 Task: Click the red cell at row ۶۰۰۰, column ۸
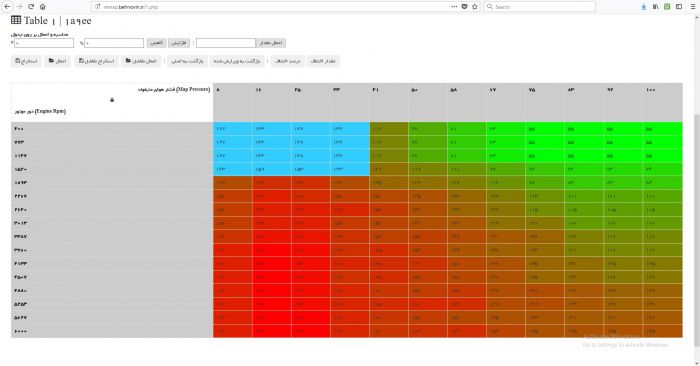tap(233, 331)
